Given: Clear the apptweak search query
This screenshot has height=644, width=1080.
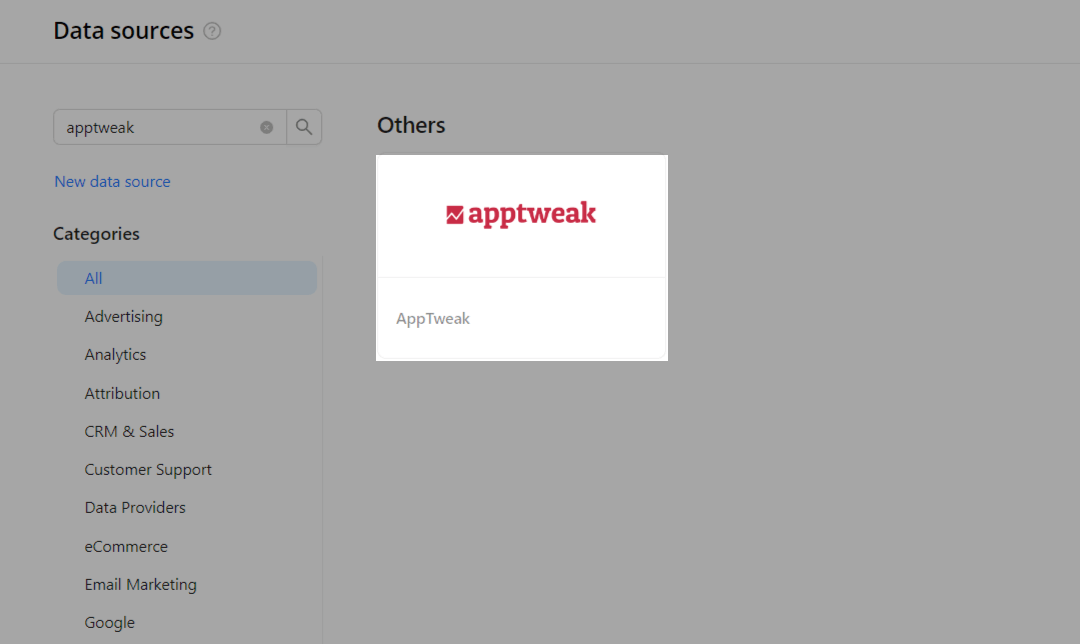Looking at the screenshot, I should point(266,127).
